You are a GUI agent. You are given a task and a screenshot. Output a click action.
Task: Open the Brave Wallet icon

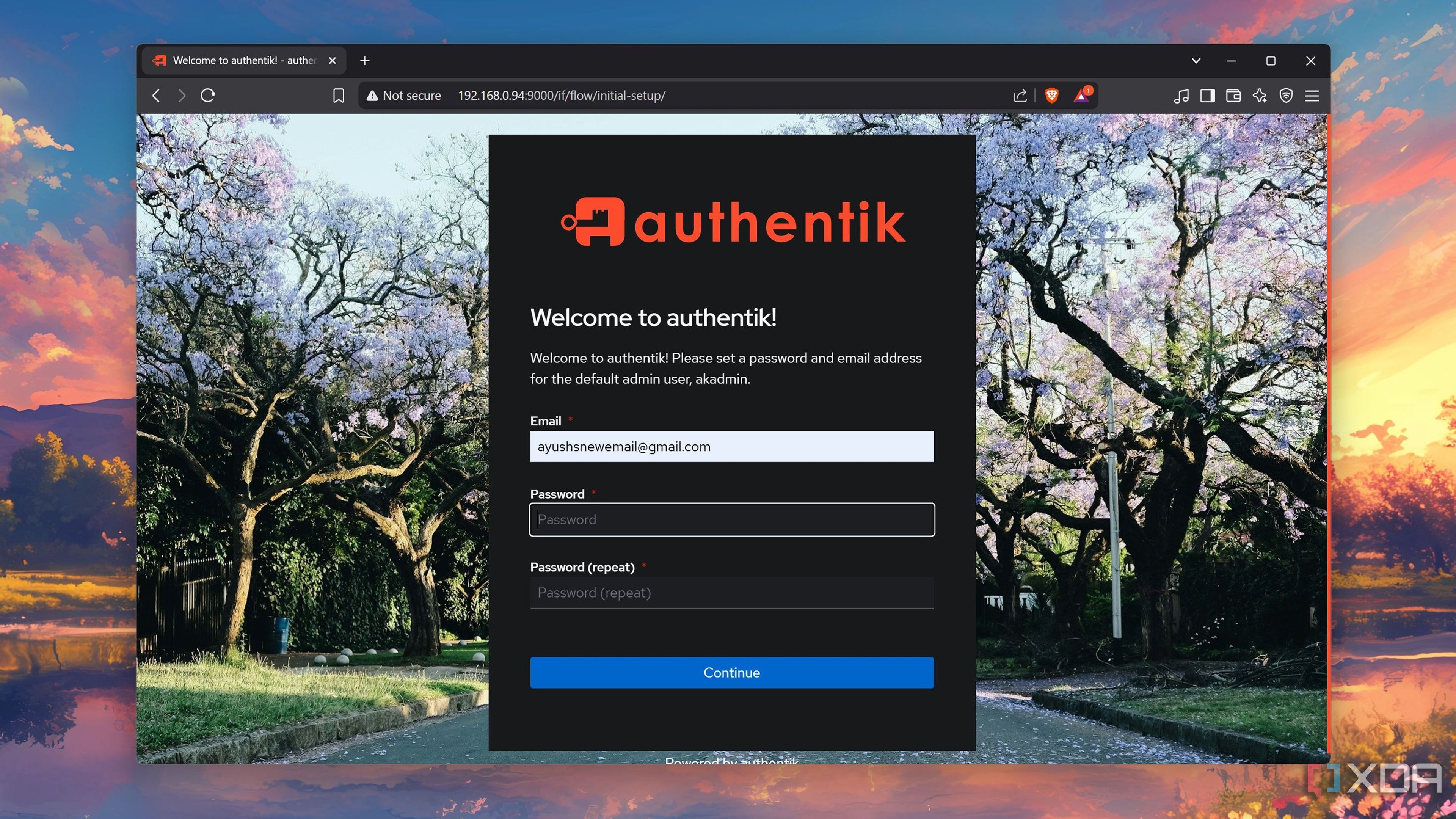(1233, 96)
